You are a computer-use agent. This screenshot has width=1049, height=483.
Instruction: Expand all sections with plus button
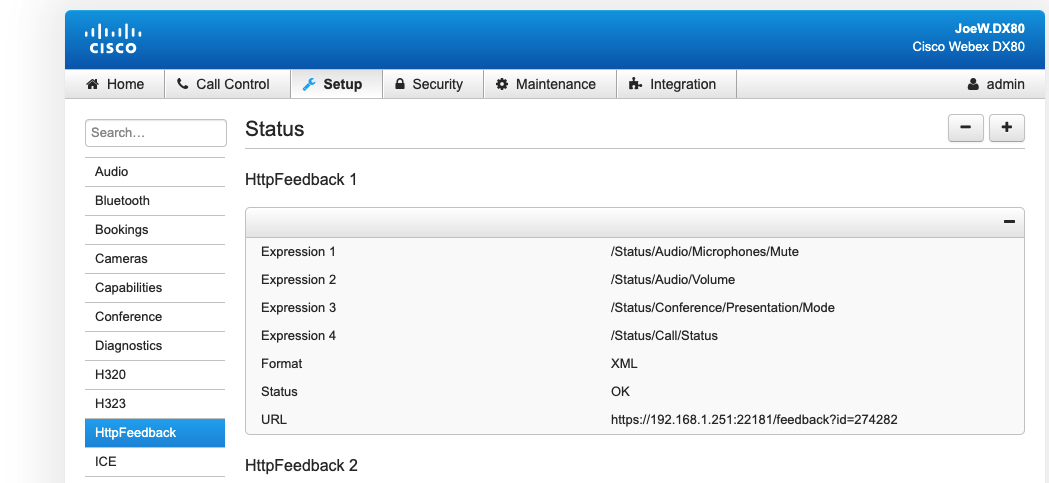point(1007,128)
